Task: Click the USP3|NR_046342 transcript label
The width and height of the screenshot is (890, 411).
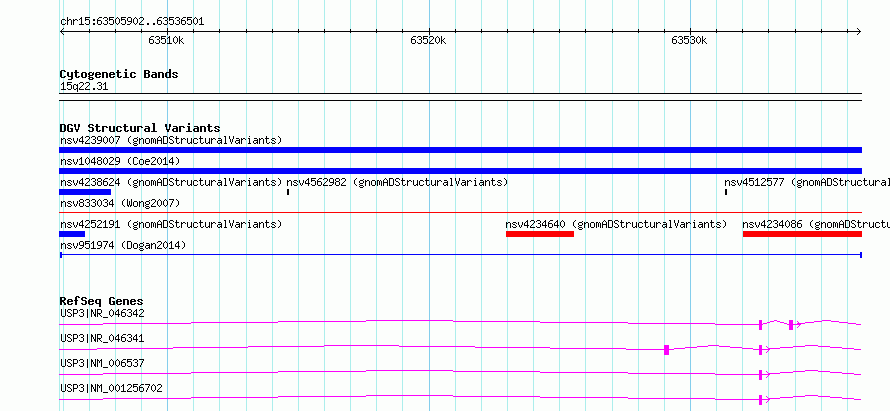Action: pyautogui.click(x=102, y=313)
